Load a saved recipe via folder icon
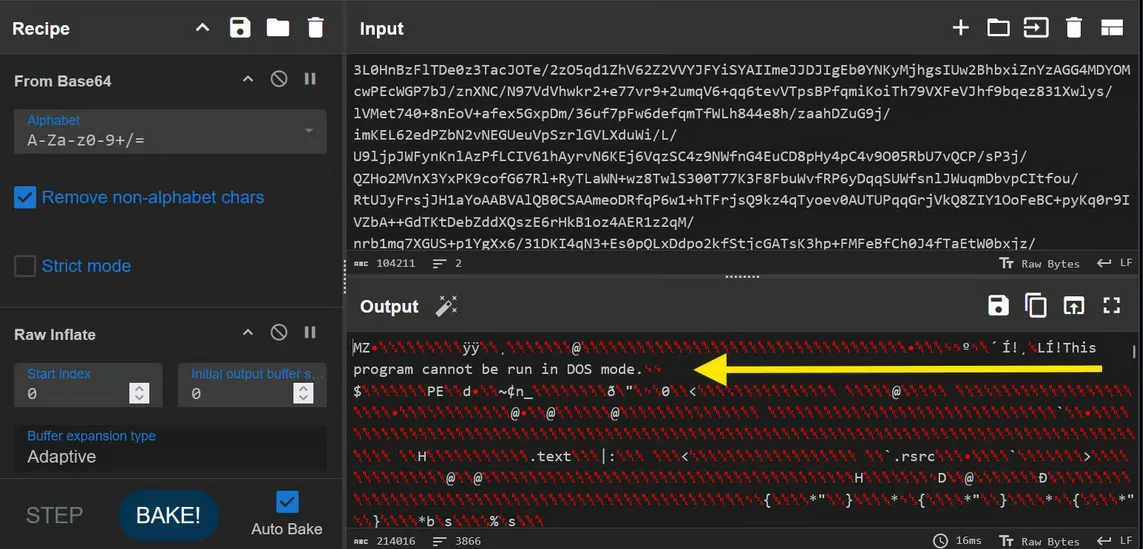 point(278,28)
